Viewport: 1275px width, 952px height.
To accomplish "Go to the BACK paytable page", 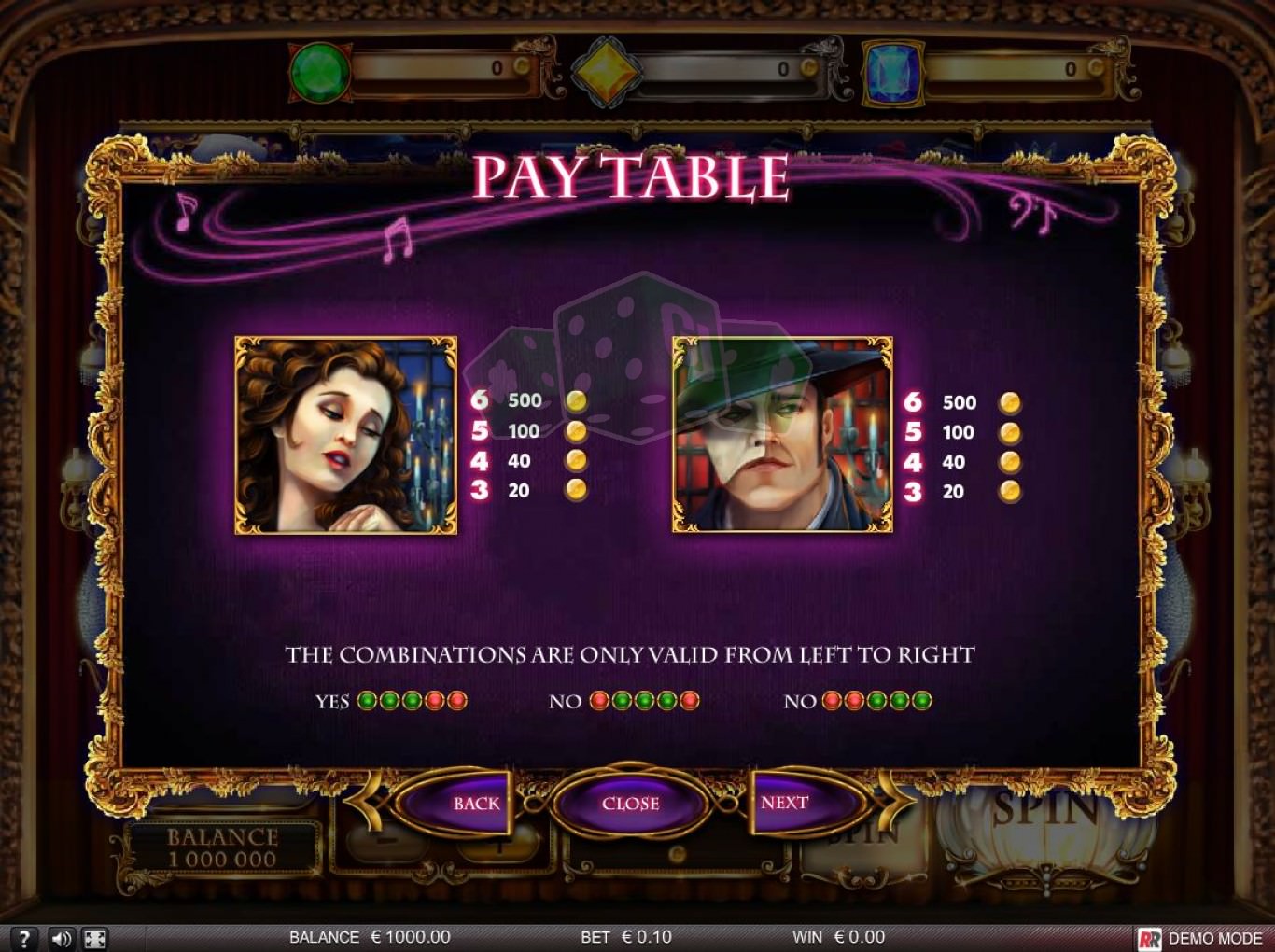I will tap(476, 803).
